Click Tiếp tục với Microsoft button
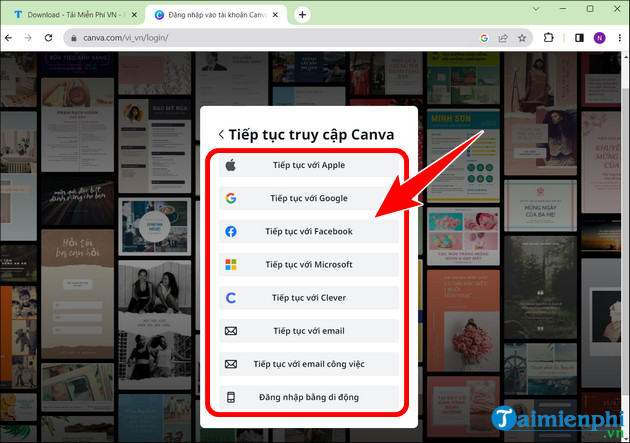The height and width of the screenshot is (443, 630). (x=309, y=265)
